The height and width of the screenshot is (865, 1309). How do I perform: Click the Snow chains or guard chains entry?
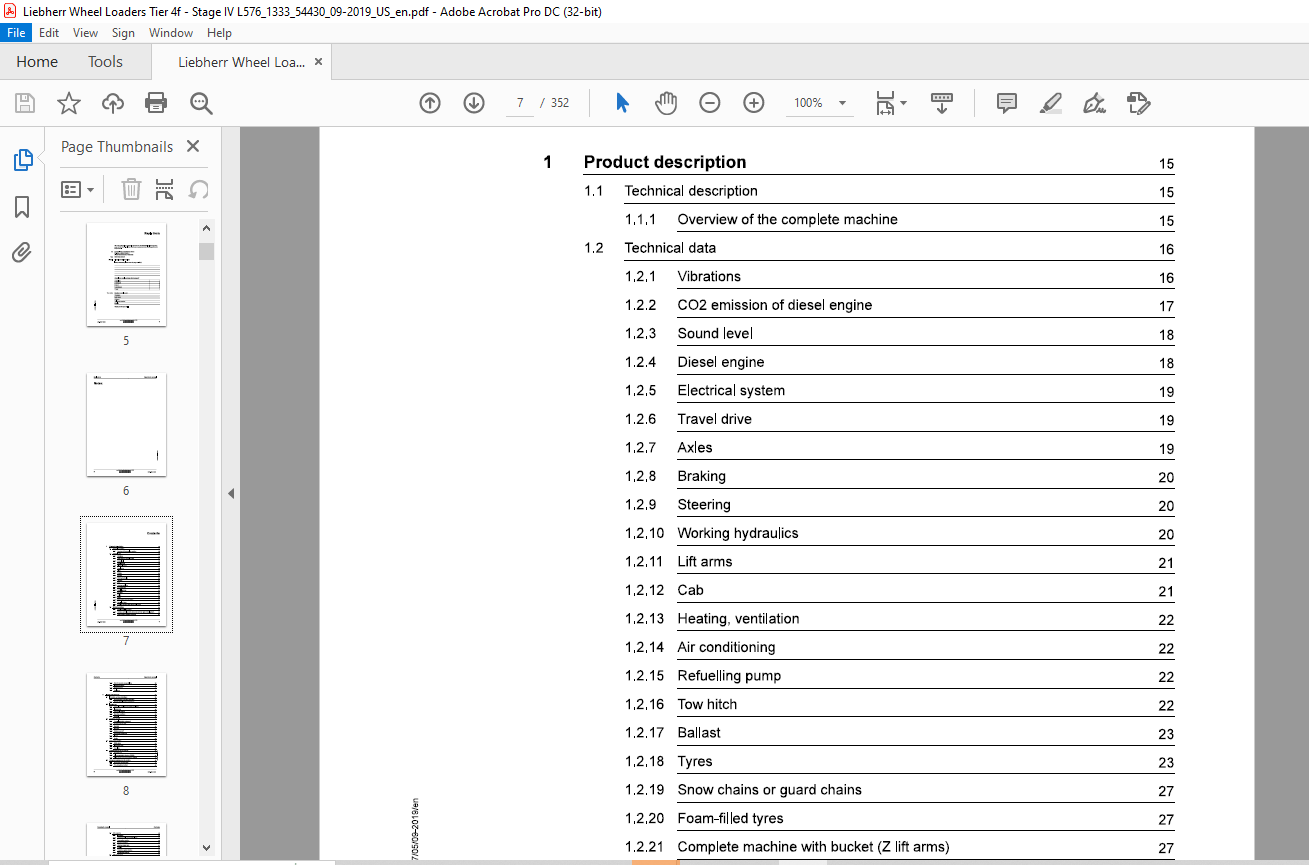pos(770,790)
